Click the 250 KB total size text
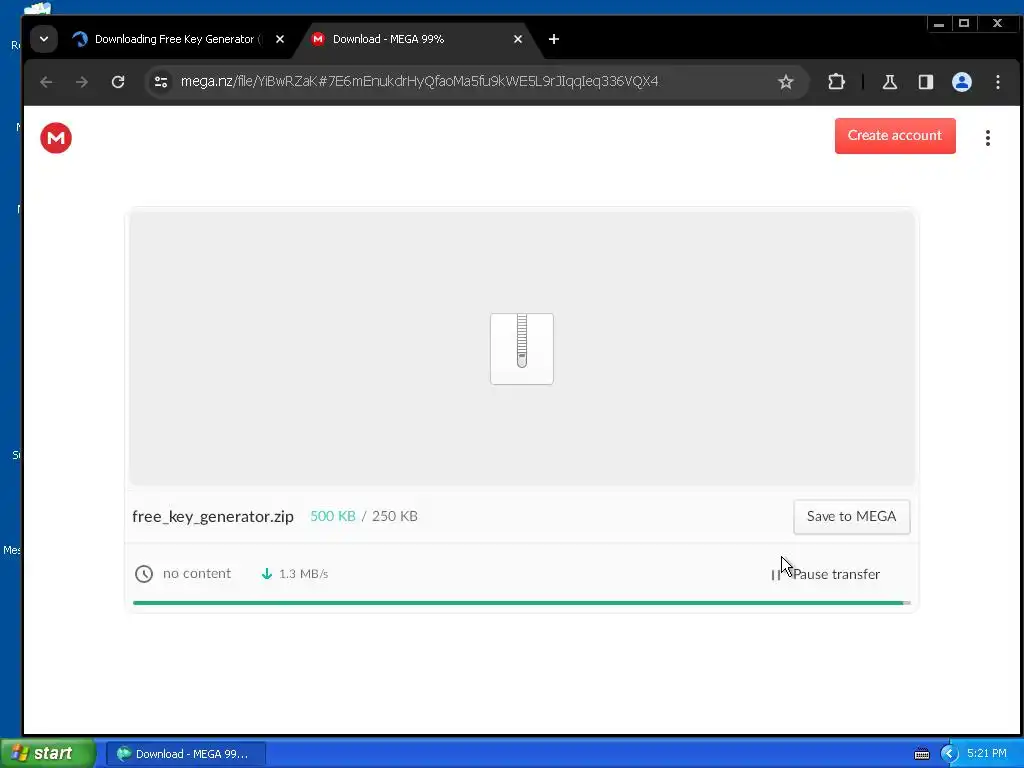1024x768 pixels. point(394,516)
